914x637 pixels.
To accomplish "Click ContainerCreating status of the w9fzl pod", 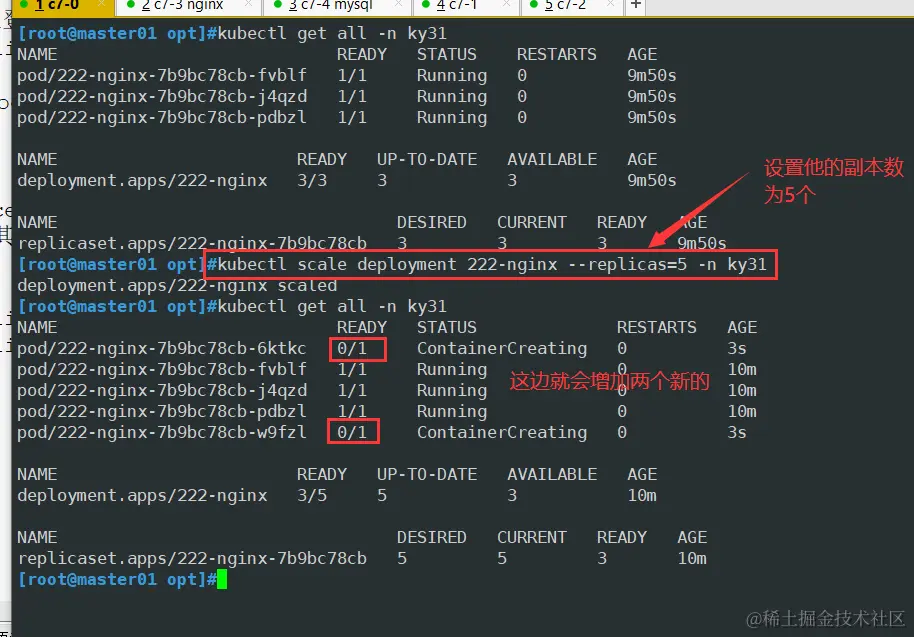I will [x=502, y=432].
